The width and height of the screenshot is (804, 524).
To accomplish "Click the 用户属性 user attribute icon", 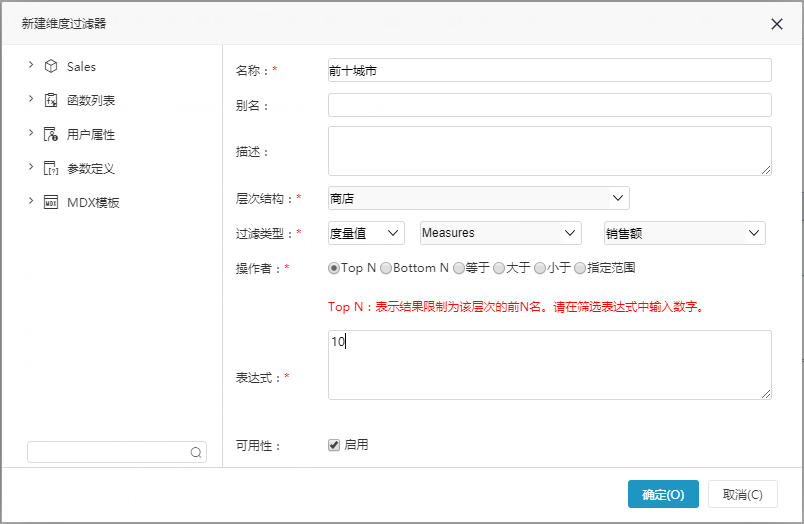I will (x=51, y=134).
